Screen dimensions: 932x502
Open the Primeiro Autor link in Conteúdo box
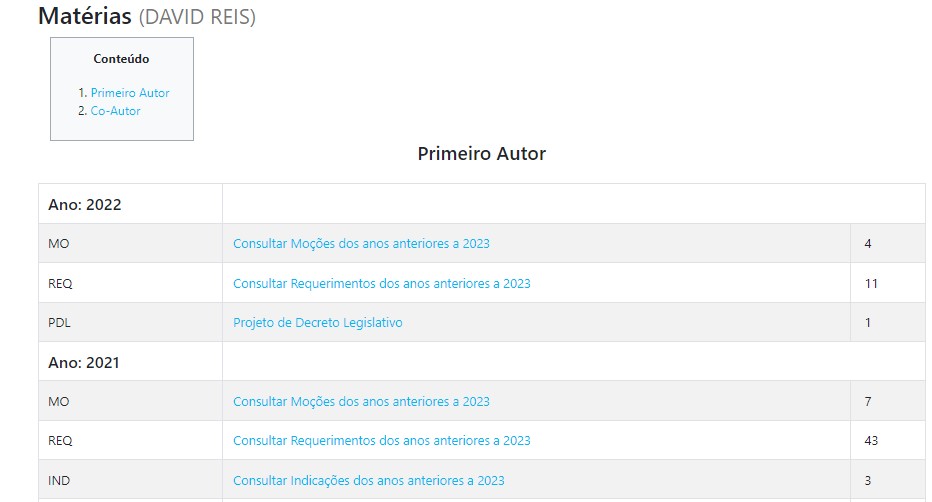pyautogui.click(x=130, y=93)
